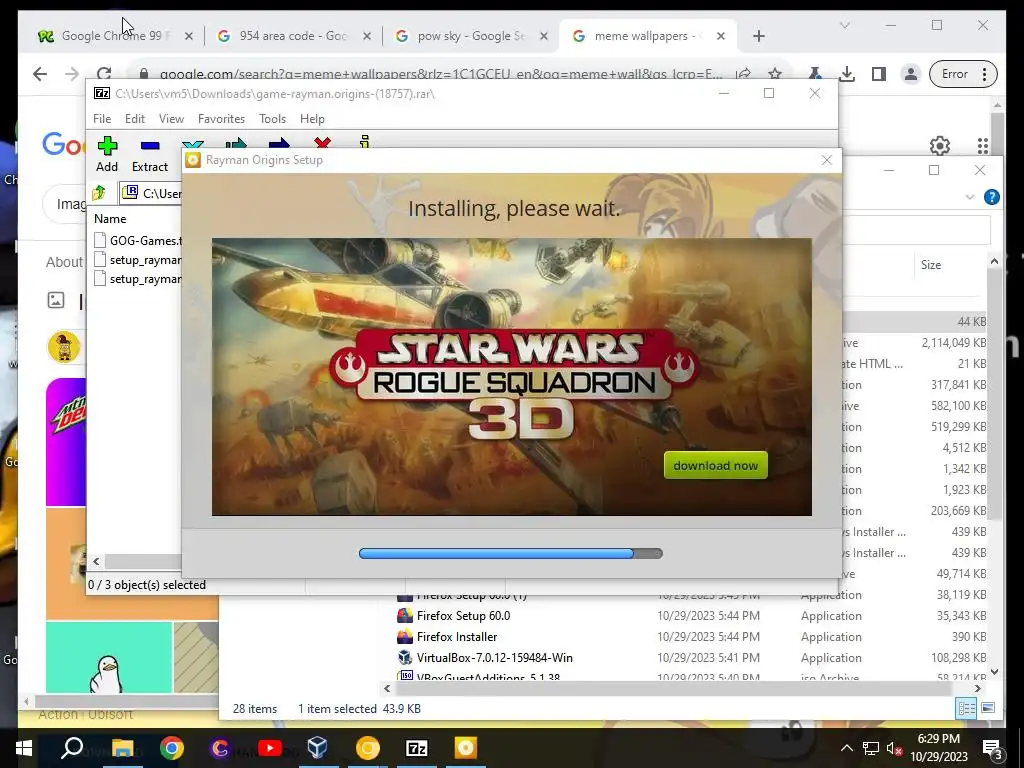This screenshot has height=768, width=1024.
Task: Click Size column header in File Explorer
Action: (x=931, y=264)
